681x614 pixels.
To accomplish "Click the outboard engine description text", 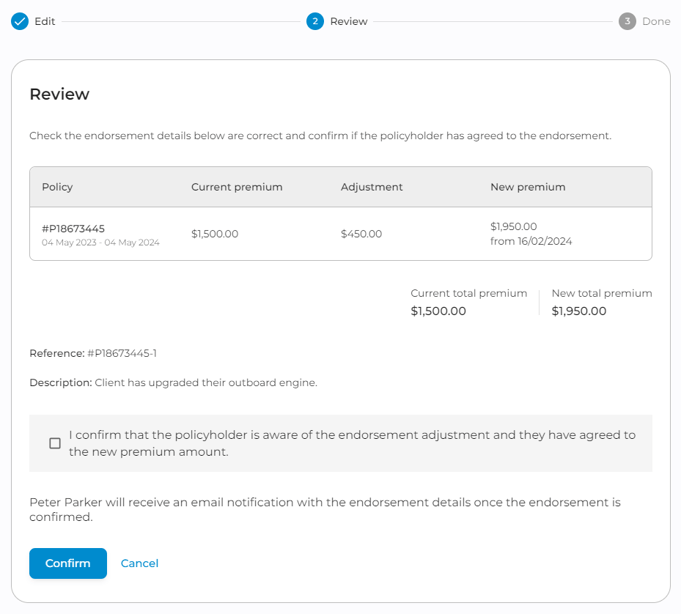I will pos(206,382).
